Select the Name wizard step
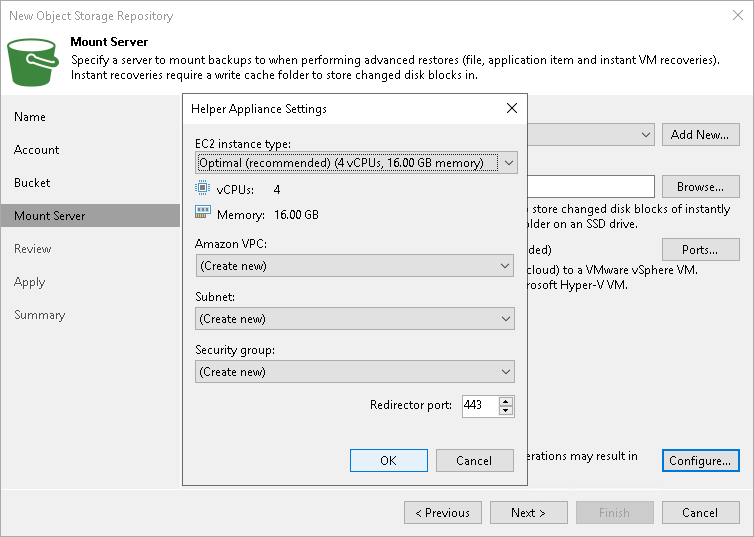Screen dimensions: 754x537 tap(30, 117)
